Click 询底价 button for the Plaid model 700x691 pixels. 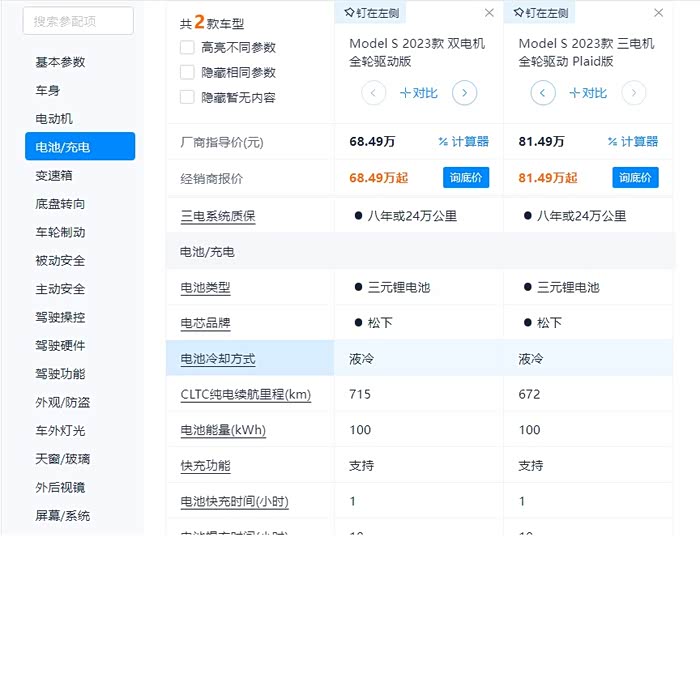635,178
